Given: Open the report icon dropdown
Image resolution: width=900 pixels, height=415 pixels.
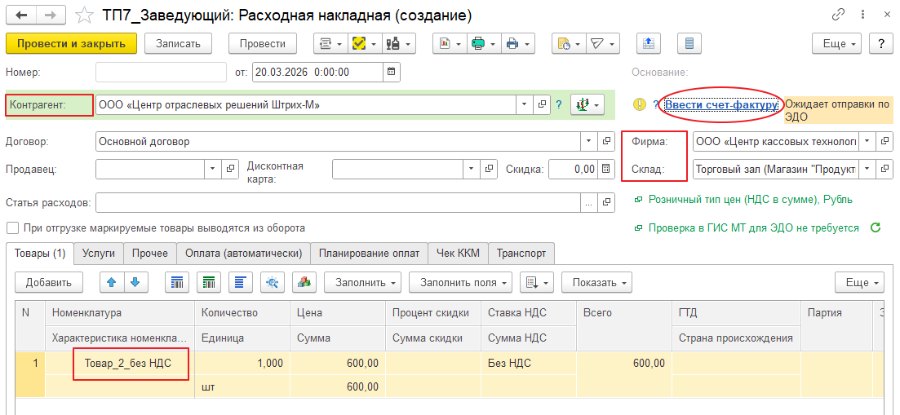Looking at the screenshot, I should 449,44.
